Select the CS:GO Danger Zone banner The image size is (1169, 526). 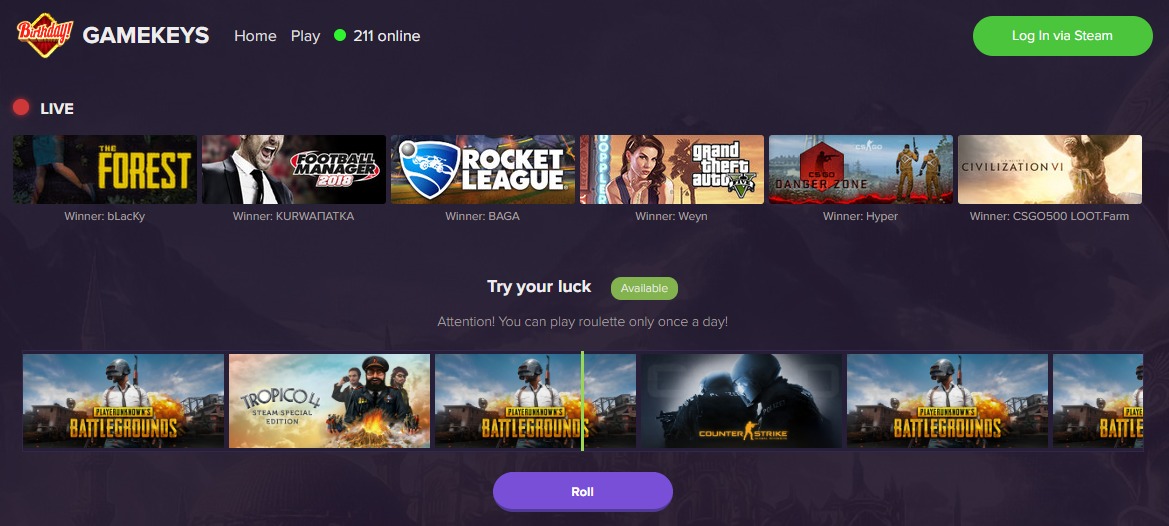tap(861, 169)
